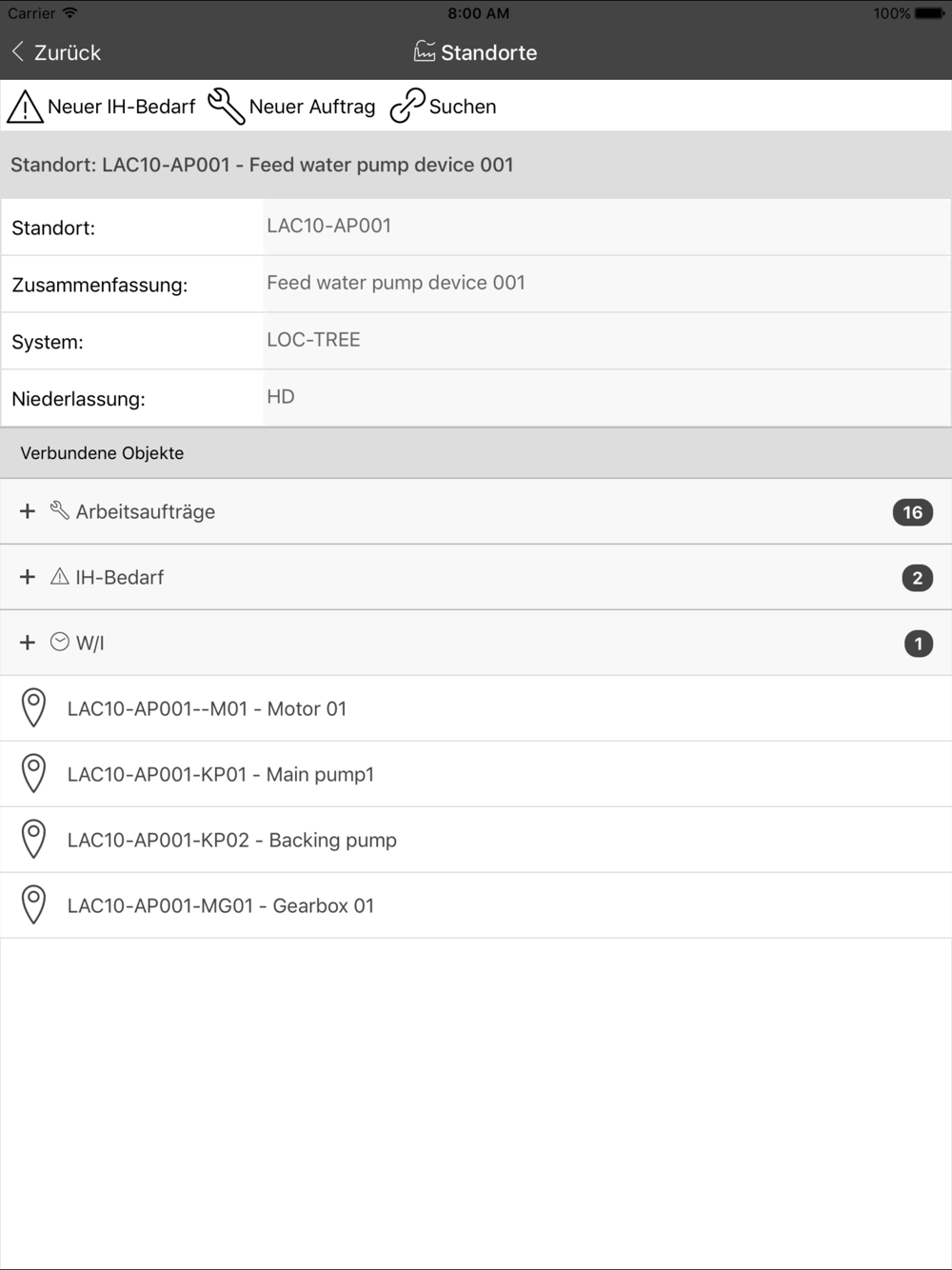Tap the wrench icon for Neuer Auftrag

pos(226,107)
